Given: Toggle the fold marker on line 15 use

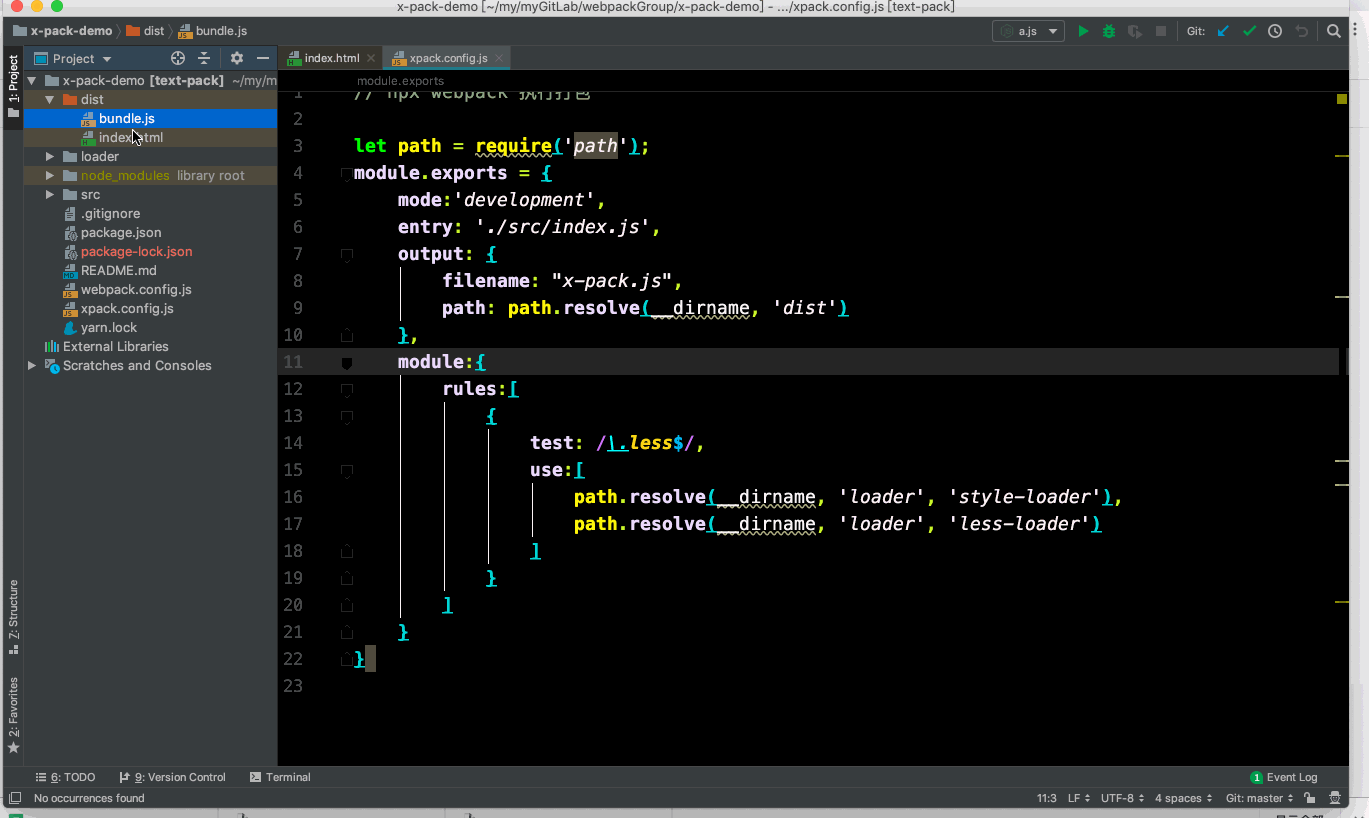Looking at the screenshot, I should pos(347,471).
